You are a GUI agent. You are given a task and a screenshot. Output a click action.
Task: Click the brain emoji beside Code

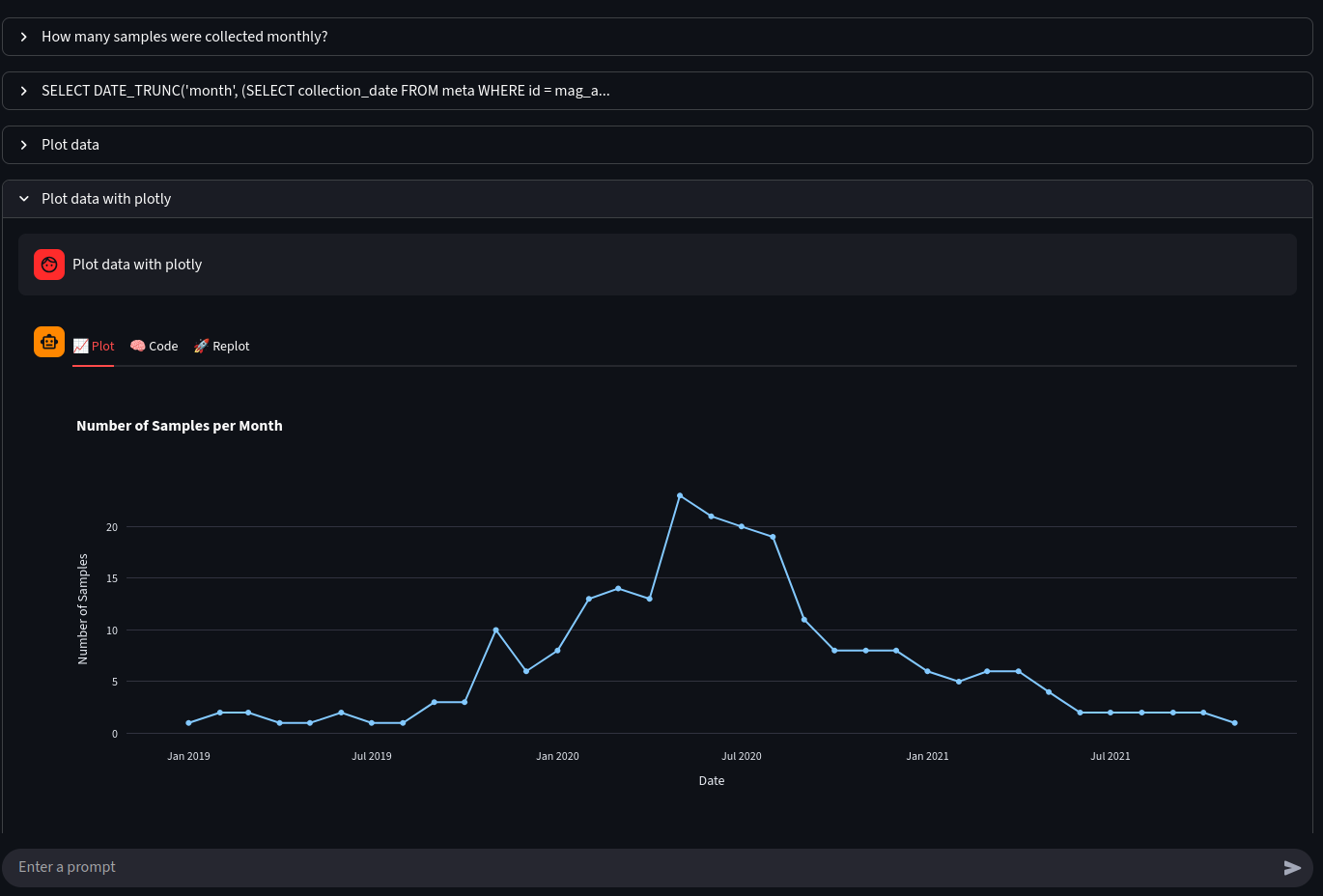point(136,345)
